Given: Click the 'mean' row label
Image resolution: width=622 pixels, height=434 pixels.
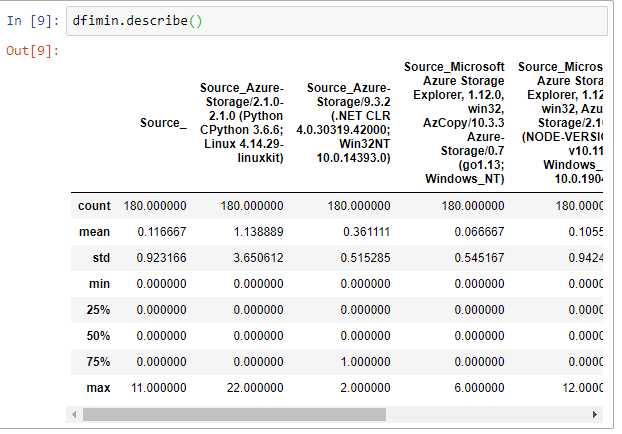Looking at the screenshot, I should 94,232.
